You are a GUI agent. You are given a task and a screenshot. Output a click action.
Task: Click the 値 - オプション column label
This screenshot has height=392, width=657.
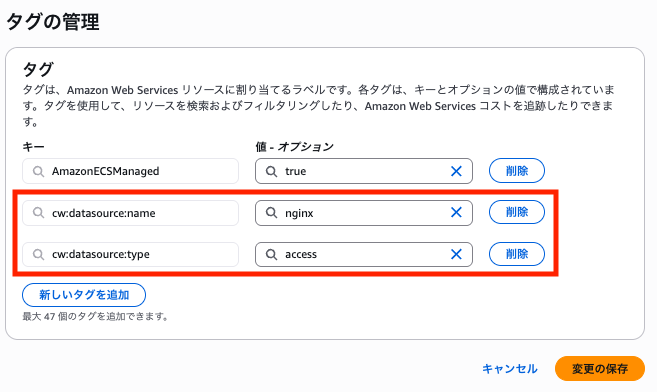click(x=295, y=147)
